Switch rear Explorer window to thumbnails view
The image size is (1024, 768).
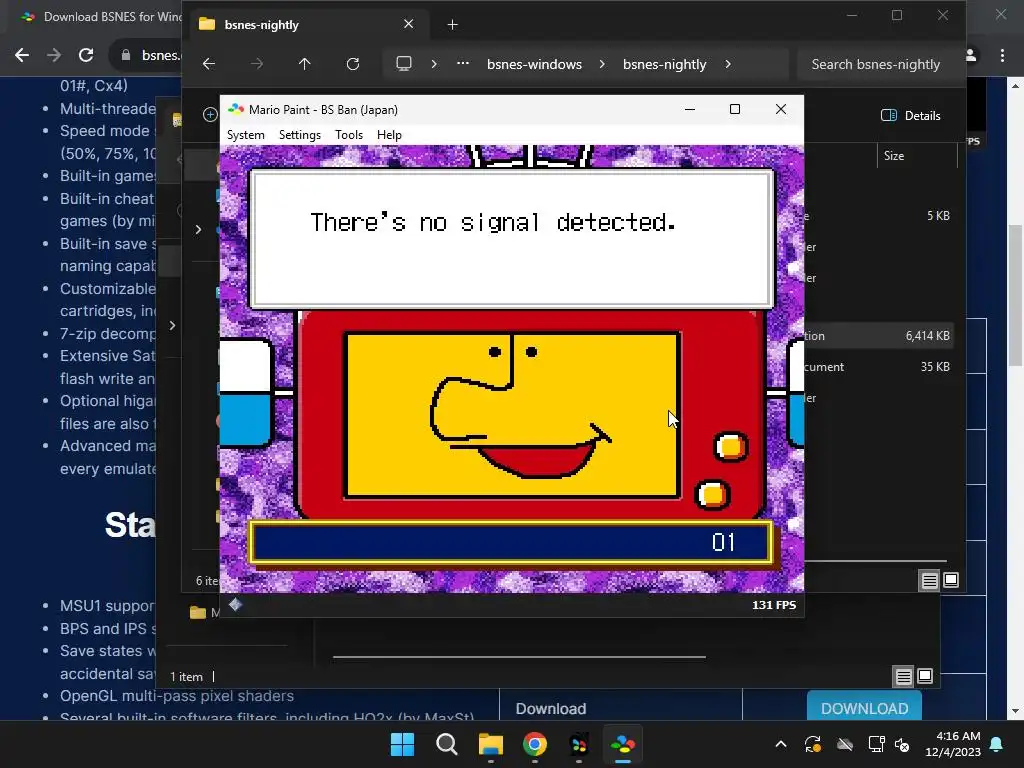click(925, 677)
